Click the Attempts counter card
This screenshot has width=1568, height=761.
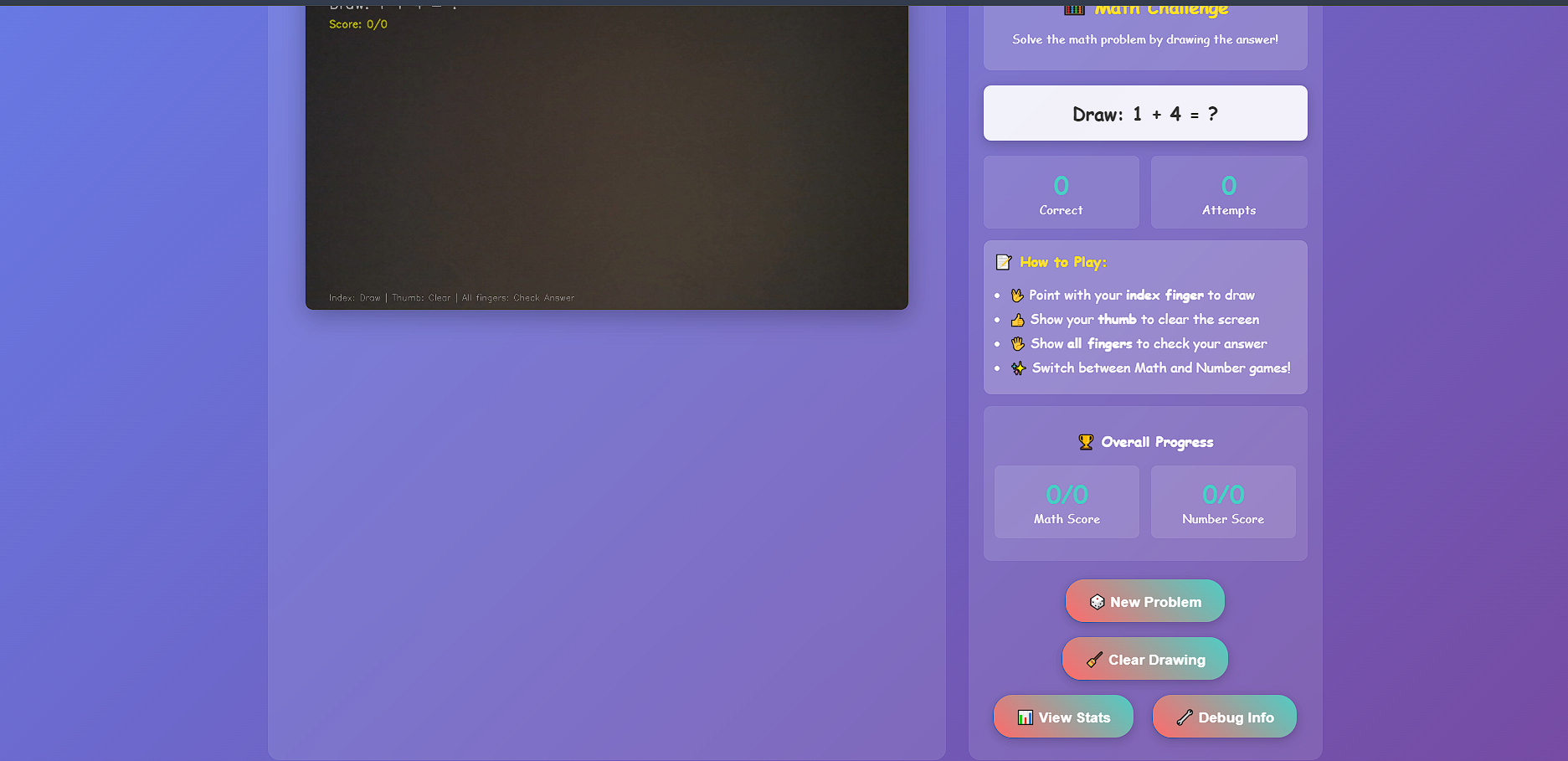coord(1229,193)
